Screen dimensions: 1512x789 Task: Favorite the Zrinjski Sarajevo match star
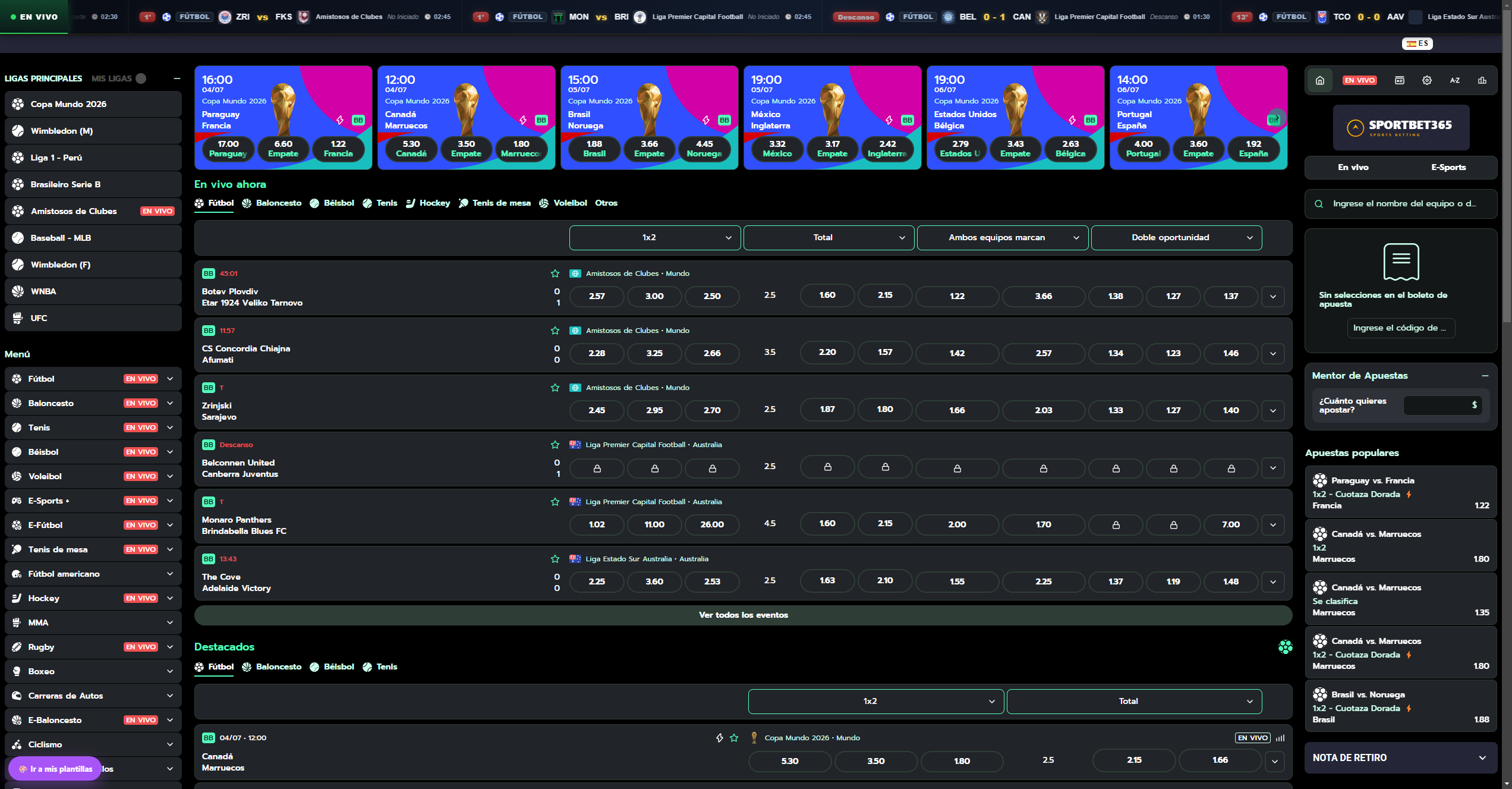tap(555, 388)
